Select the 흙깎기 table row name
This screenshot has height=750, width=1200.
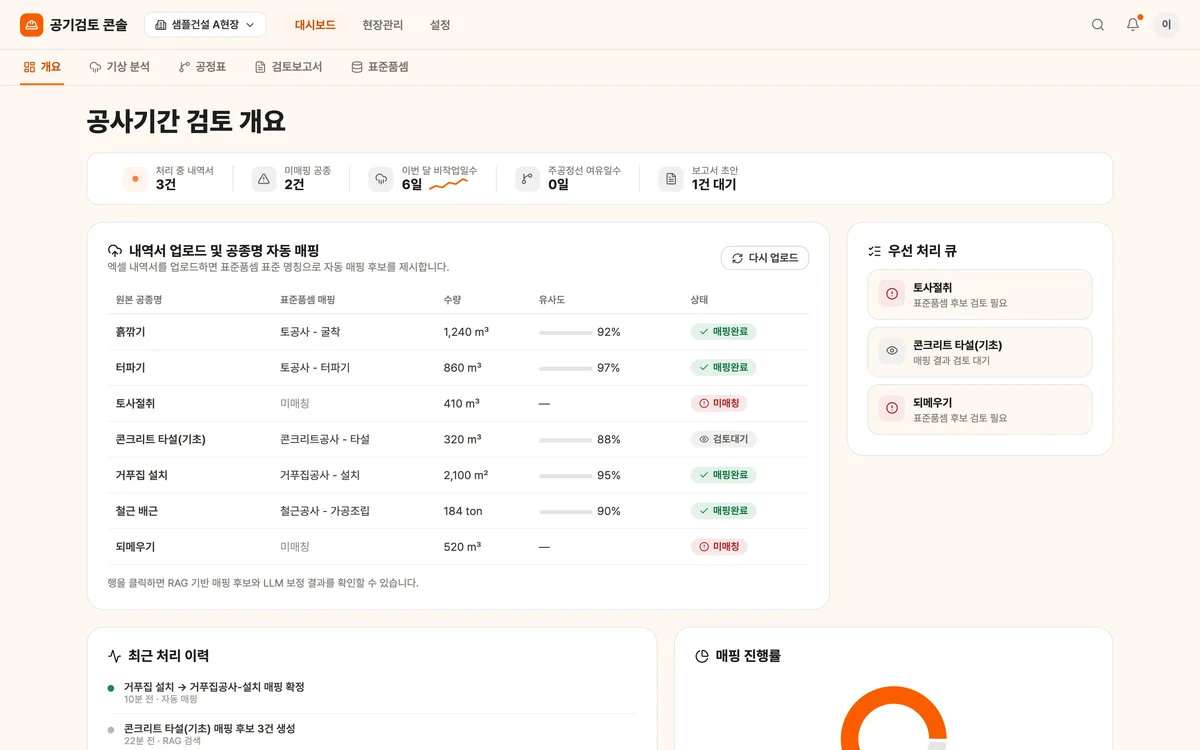(131, 332)
